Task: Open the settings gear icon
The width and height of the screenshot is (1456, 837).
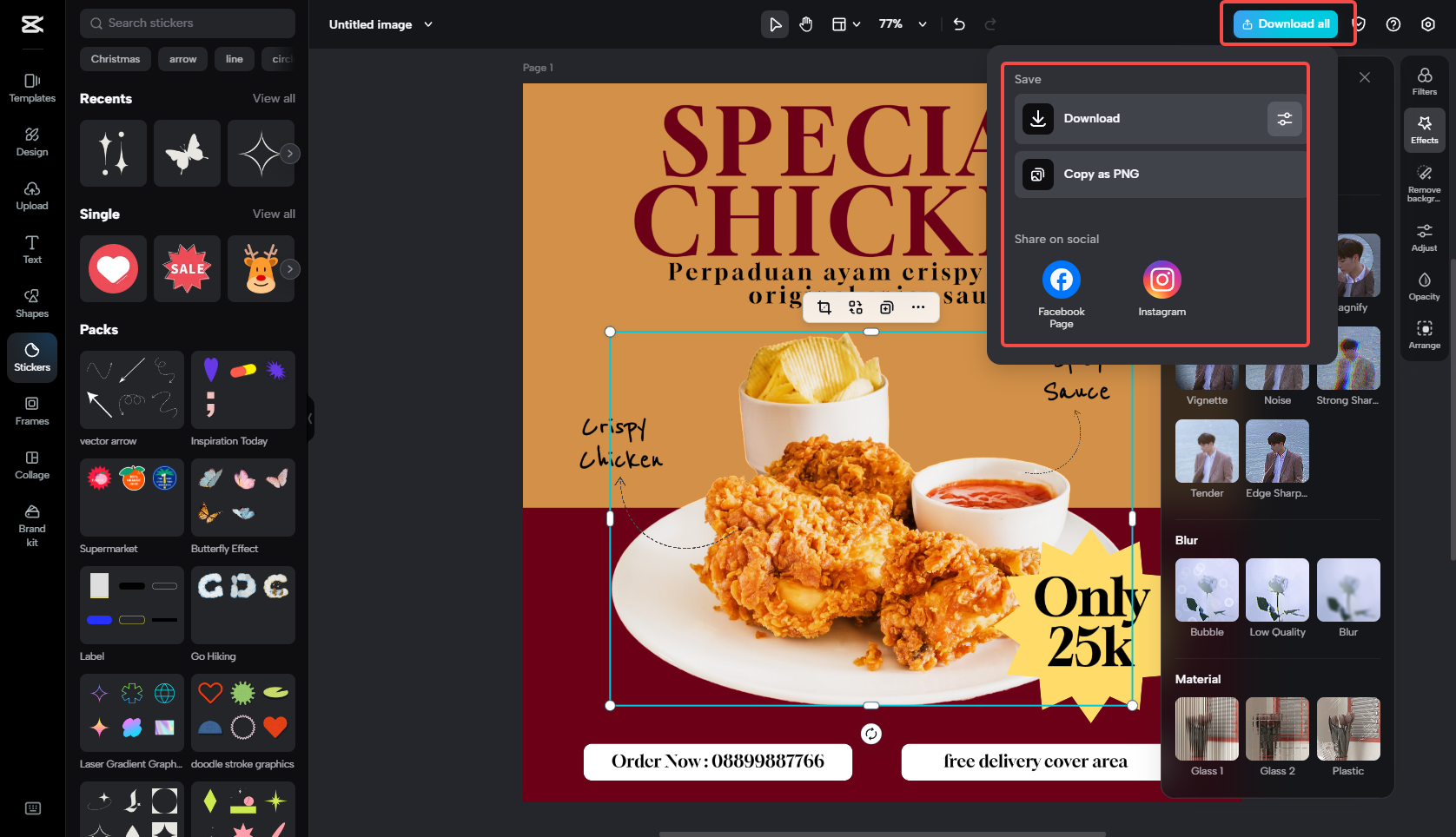Action: click(x=1428, y=24)
